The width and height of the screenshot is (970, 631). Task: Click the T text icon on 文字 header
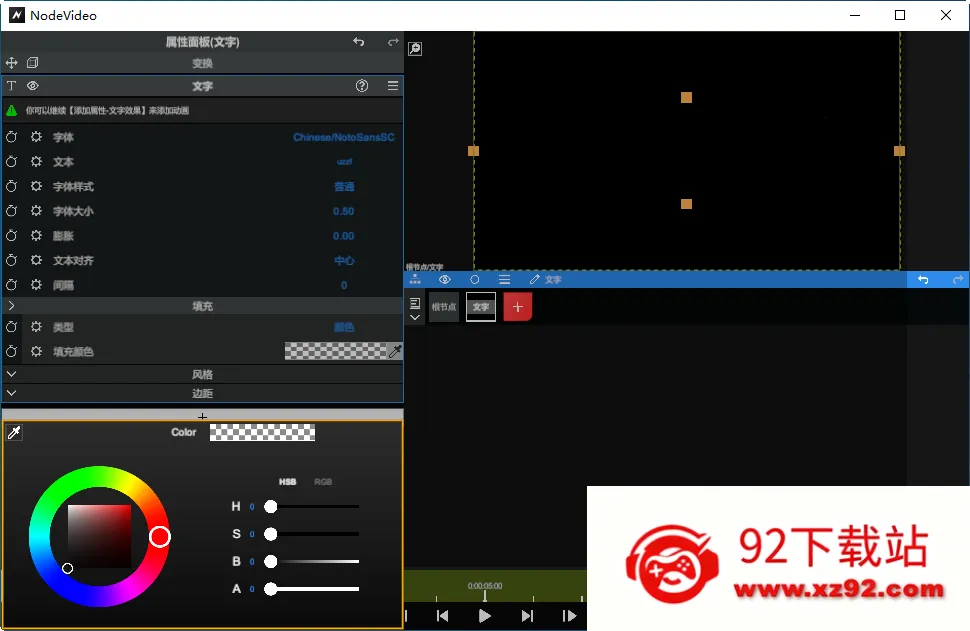(11, 86)
